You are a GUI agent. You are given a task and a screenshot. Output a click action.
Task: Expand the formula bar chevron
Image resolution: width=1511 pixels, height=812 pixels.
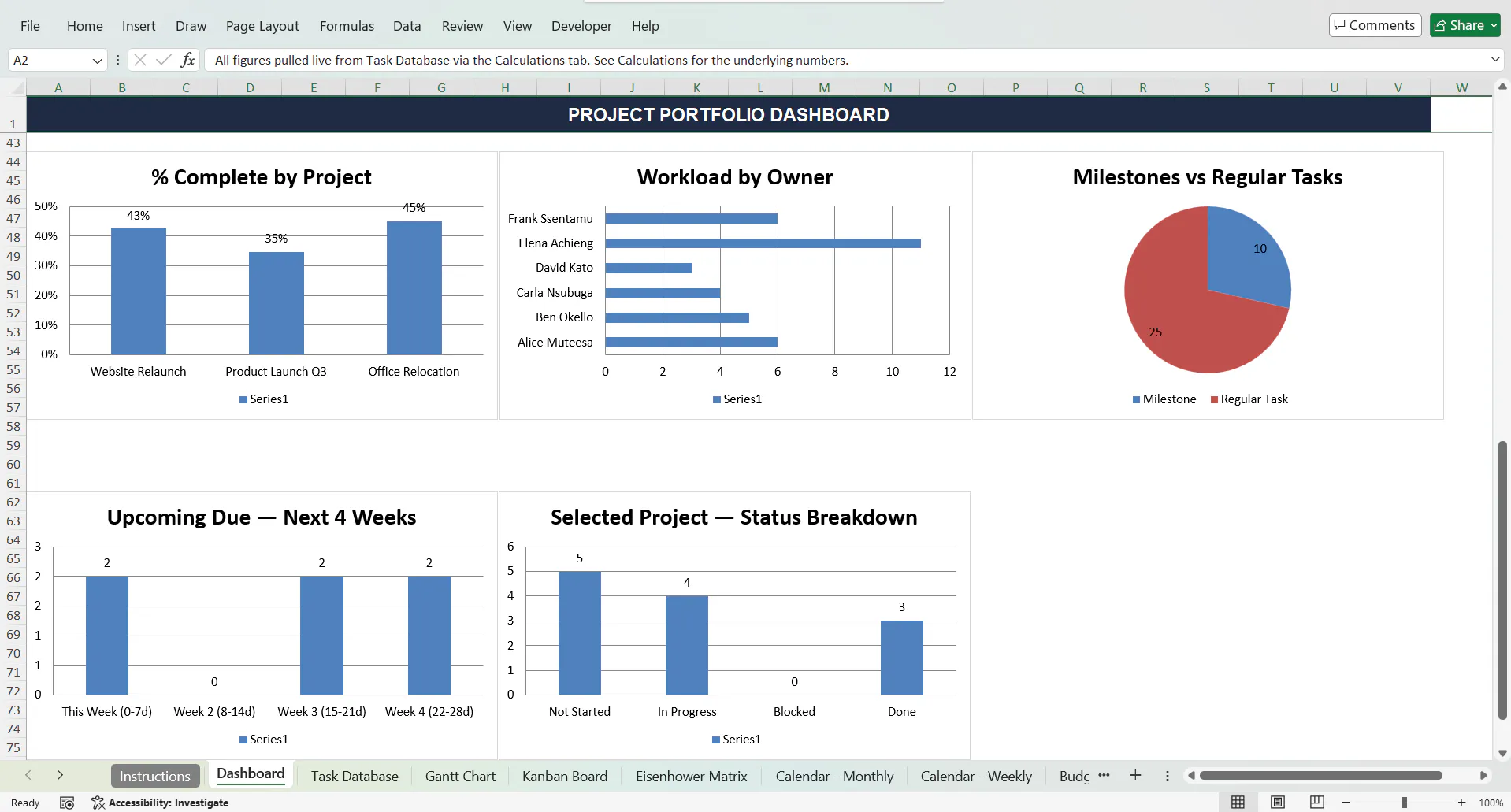pos(1494,59)
